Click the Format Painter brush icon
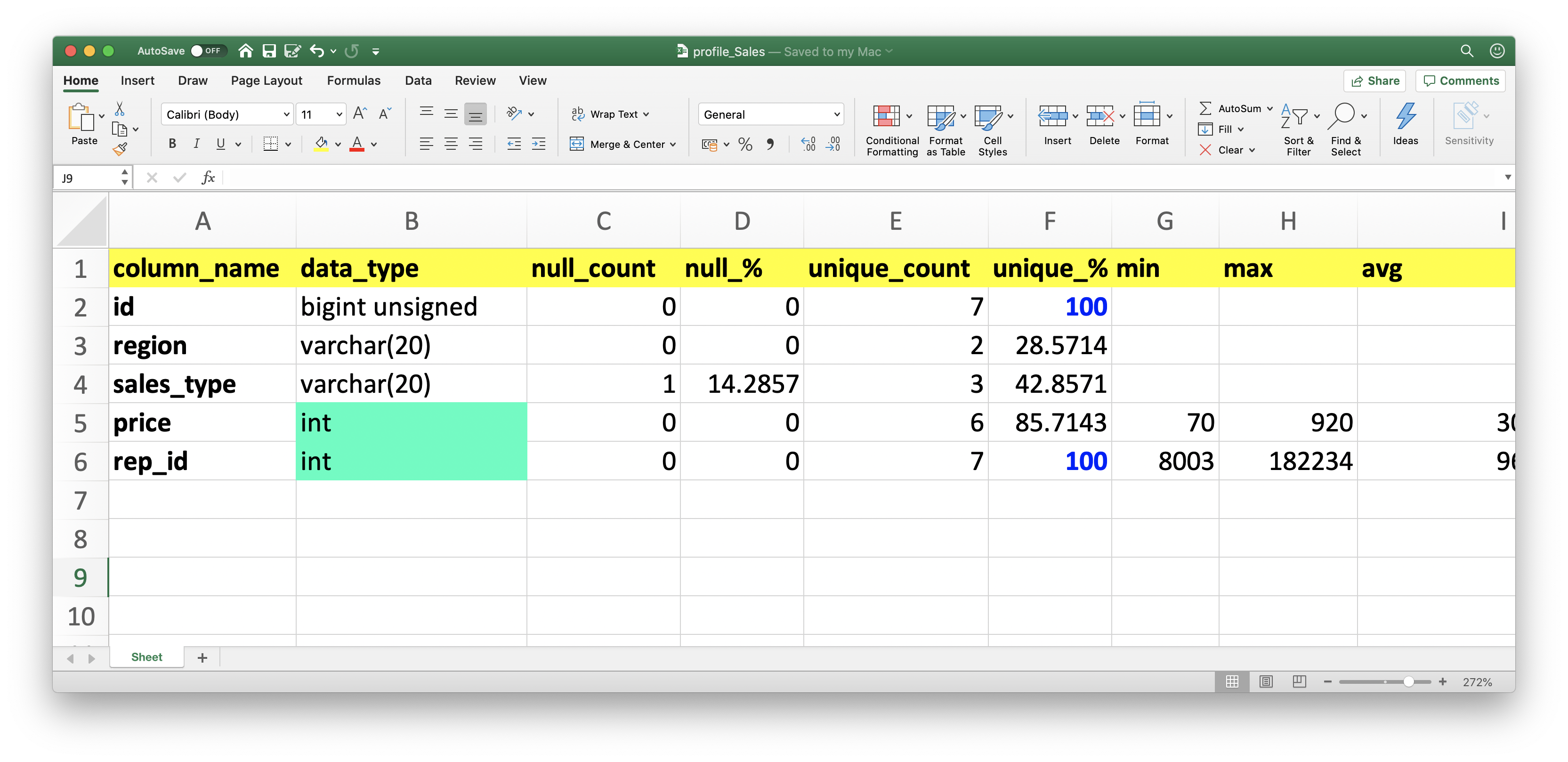The height and width of the screenshot is (762, 1568). (x=120, y=148)
